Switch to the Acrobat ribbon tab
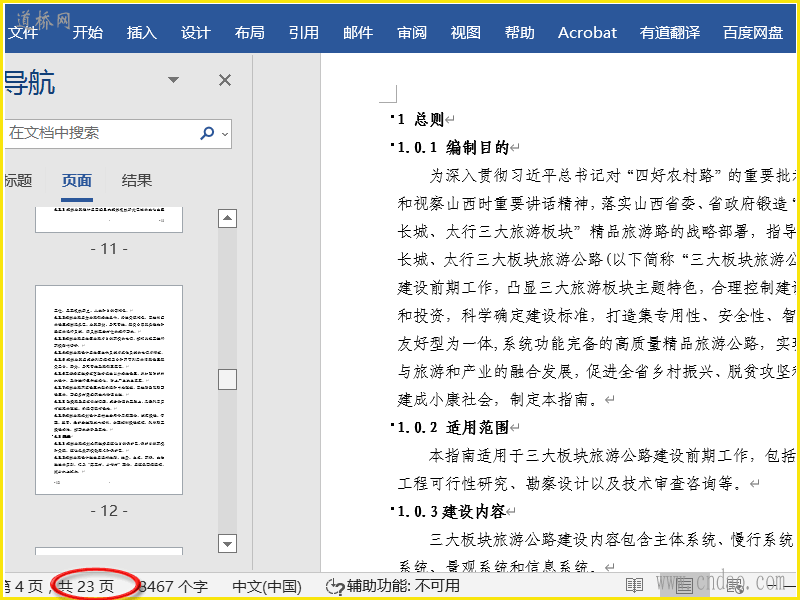 coord(587,33)
